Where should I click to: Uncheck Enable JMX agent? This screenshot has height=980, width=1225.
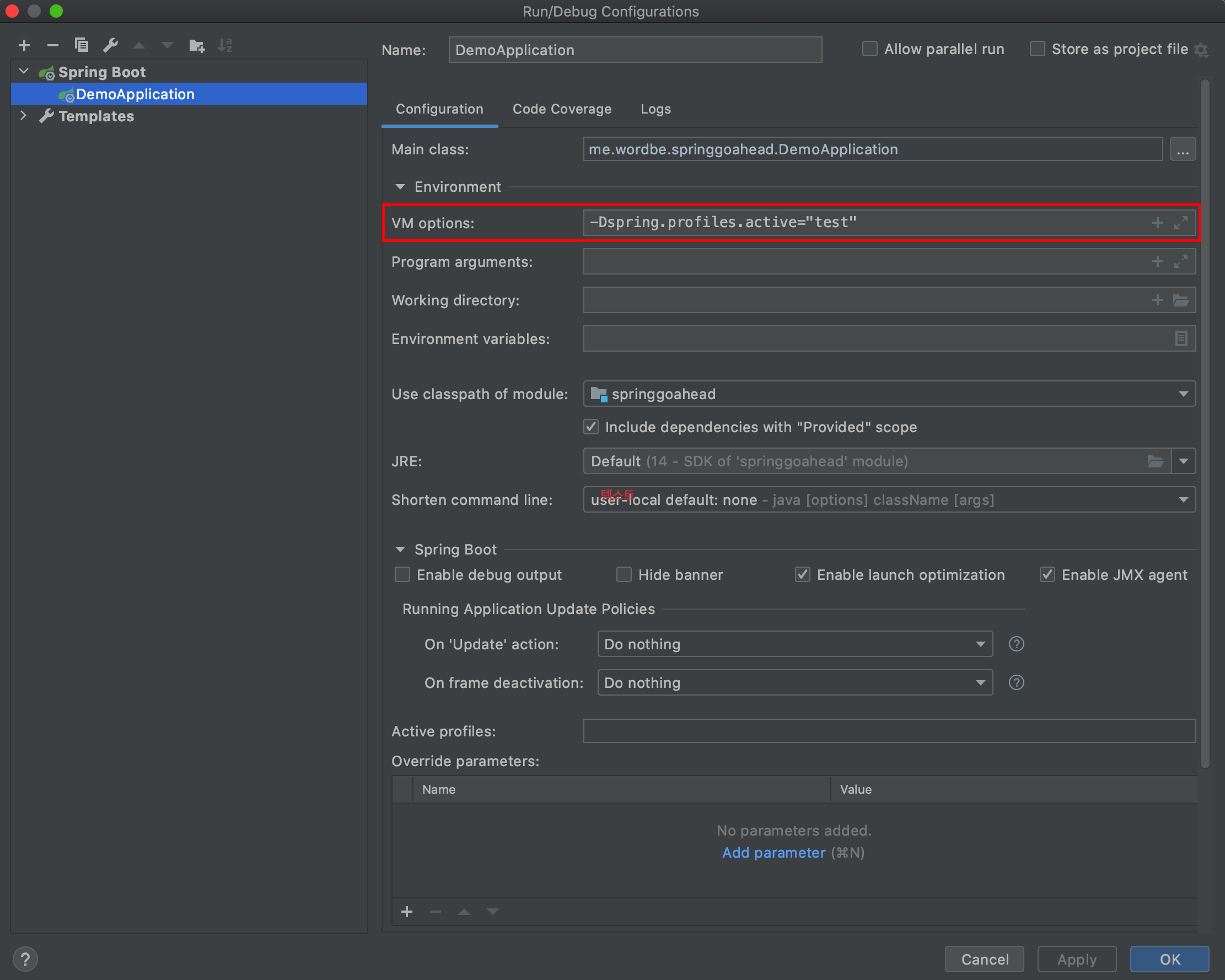1047,574
